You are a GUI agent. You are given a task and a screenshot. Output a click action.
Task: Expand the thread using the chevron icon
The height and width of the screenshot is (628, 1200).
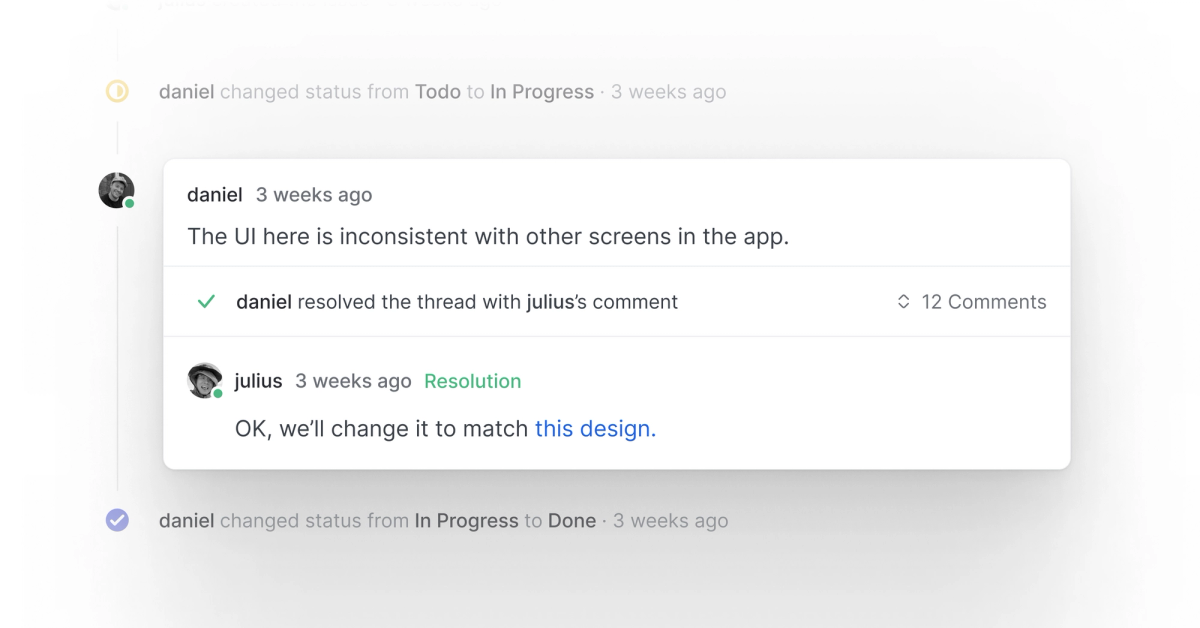[903, 302]
